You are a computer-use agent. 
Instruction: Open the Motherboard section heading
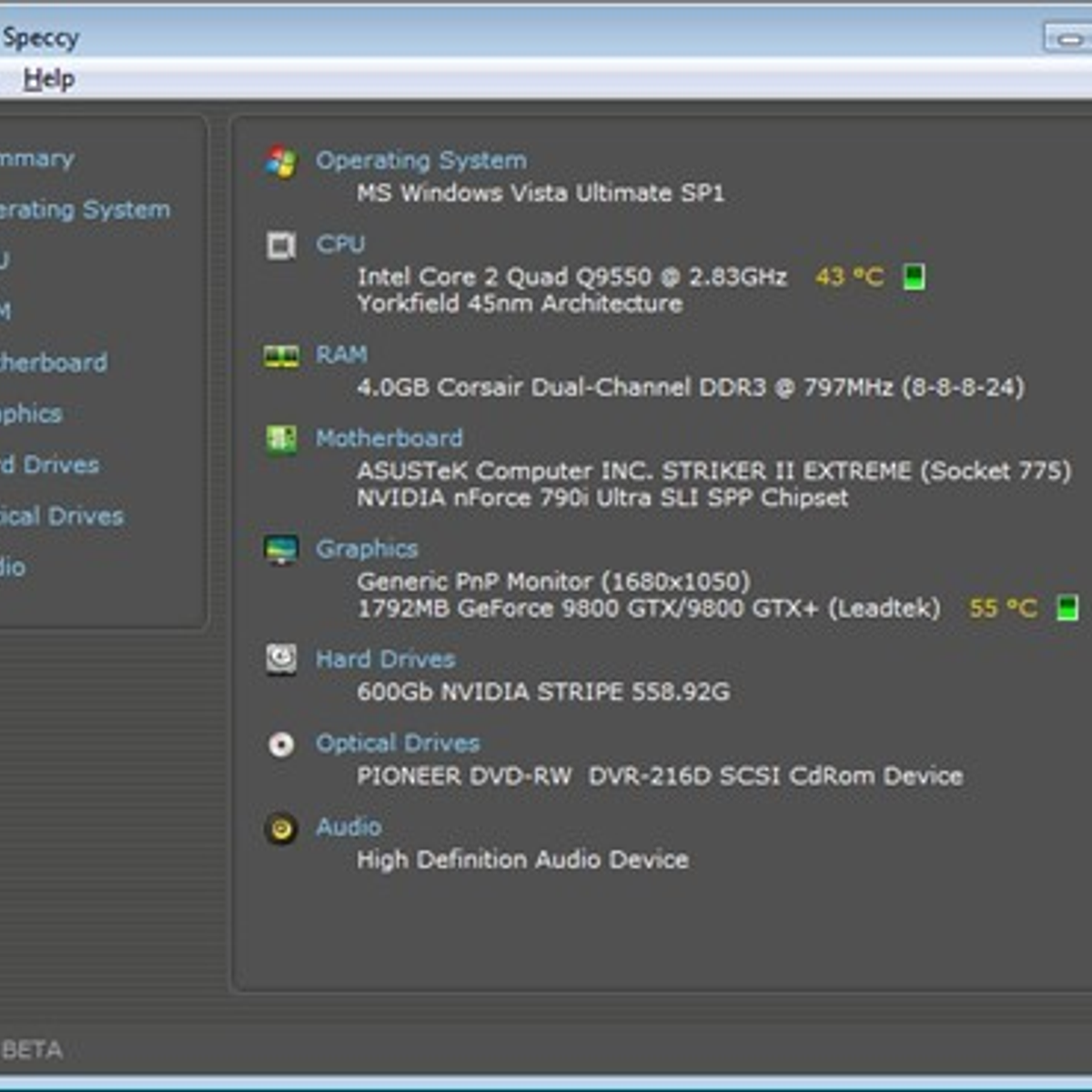click(x=389, y=438)
